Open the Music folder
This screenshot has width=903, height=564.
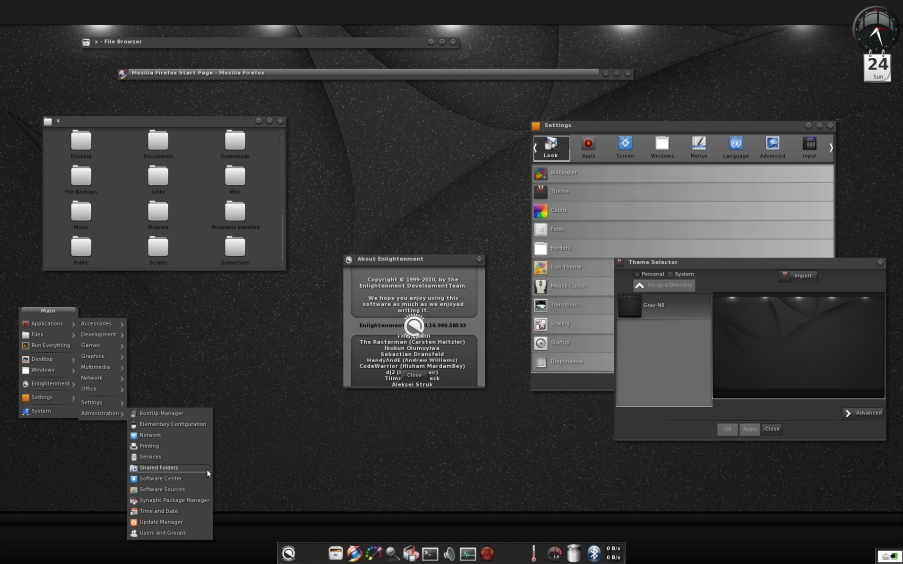pos(81,216)
